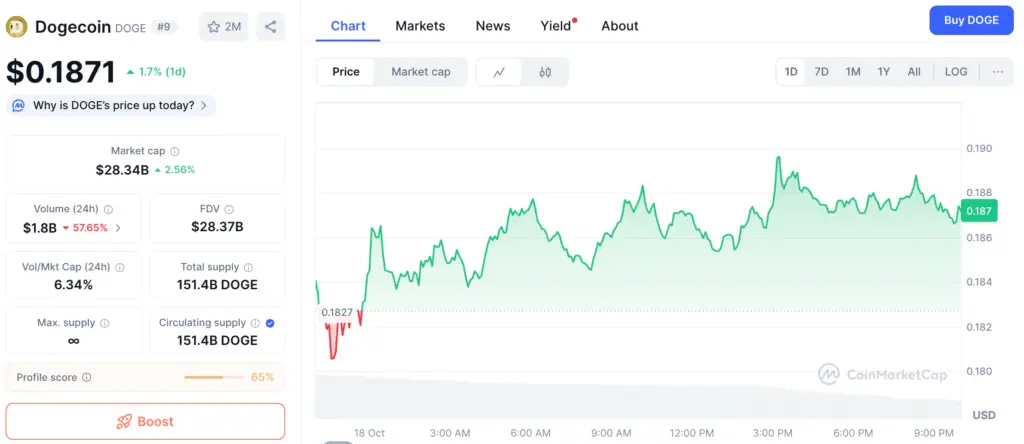Click the Market cap info icon
1024x444 pixels.
click(x=175, y=151)
